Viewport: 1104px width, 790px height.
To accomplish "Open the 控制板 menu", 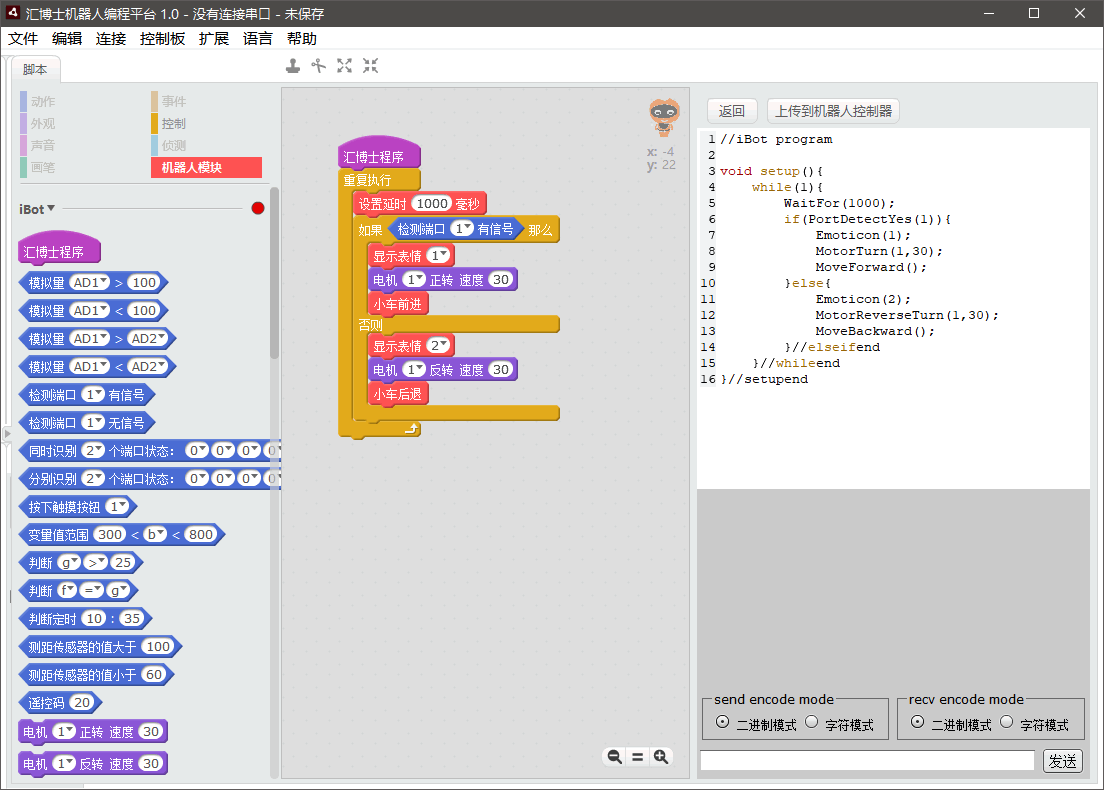I will [x=162, y=38].
